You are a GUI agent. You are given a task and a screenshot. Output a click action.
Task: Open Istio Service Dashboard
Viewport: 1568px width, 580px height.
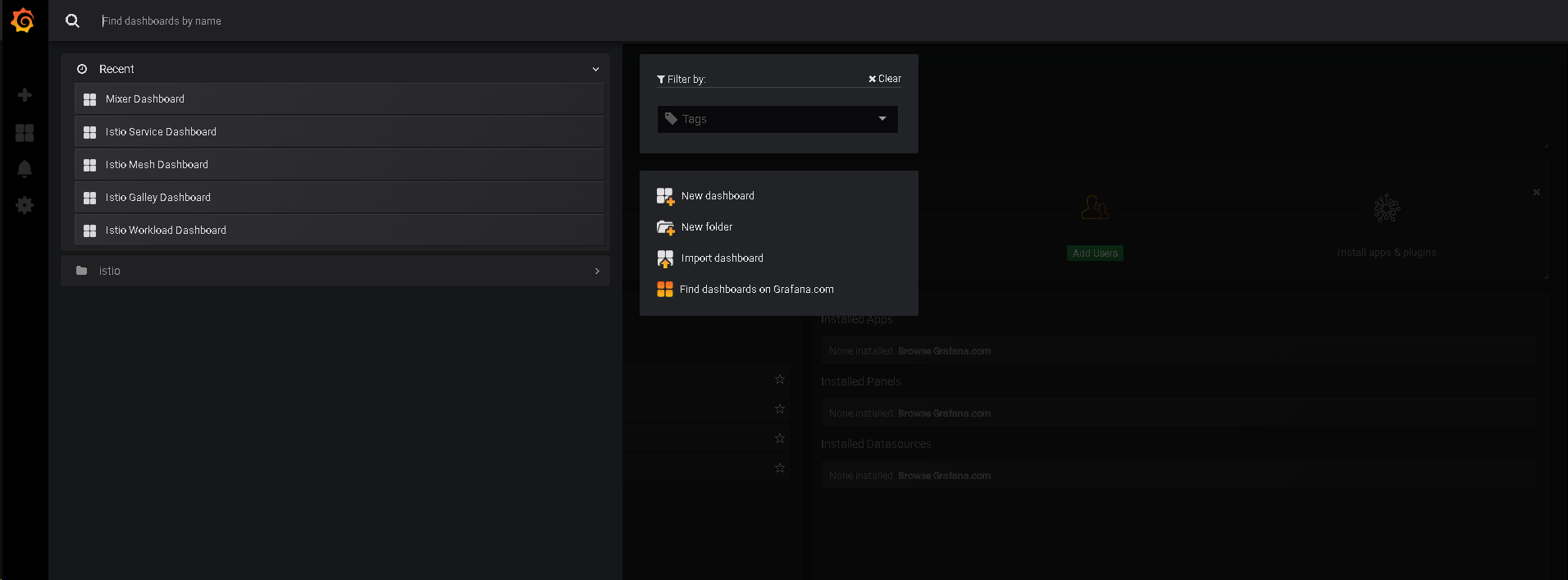pos(339,131)
